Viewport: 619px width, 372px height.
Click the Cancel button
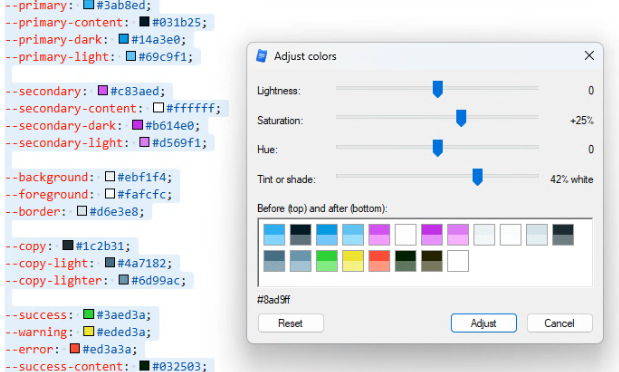[x=559, y=323]
